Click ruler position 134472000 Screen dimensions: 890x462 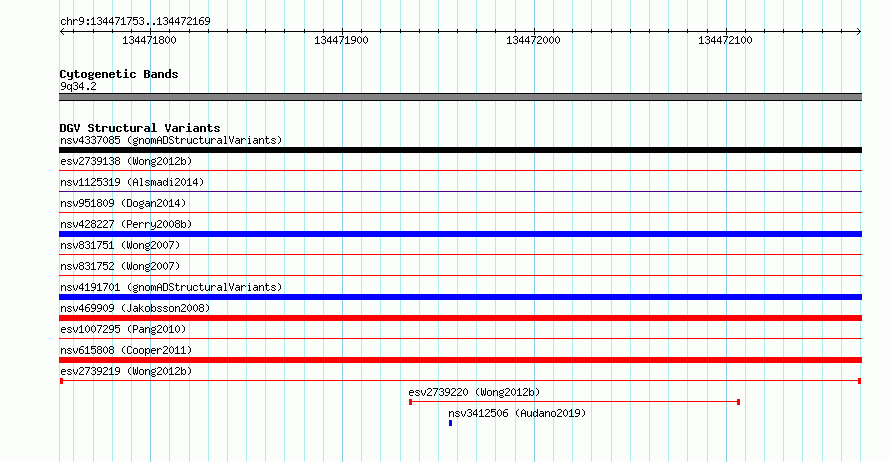(x=533, y=40)
